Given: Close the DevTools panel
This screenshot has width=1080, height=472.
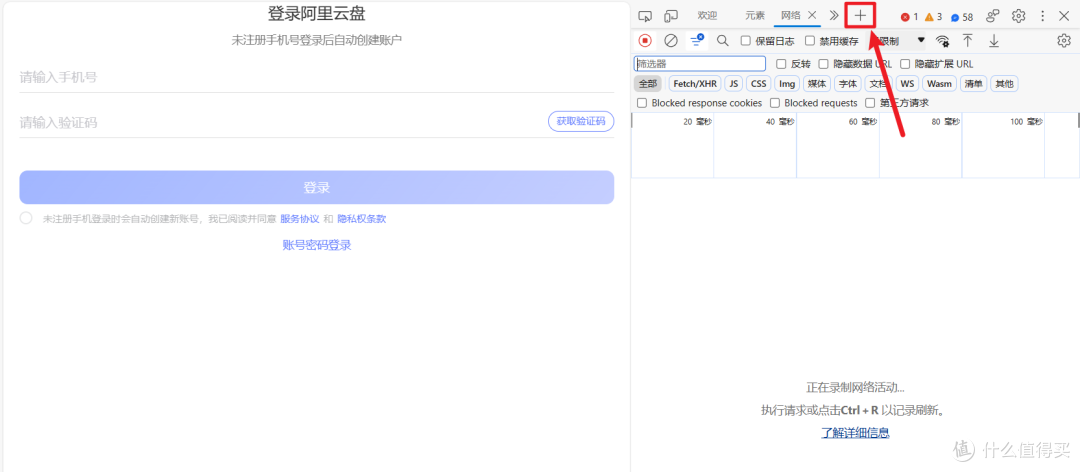Looking at the screenshot, I should pyautogui.click(x=1063, y=16).
